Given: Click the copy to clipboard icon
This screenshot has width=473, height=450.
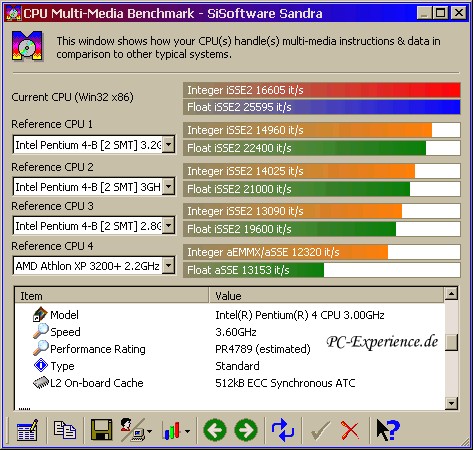Looking at the screenshot, I should pyautogui.click(x=65, y=430).
